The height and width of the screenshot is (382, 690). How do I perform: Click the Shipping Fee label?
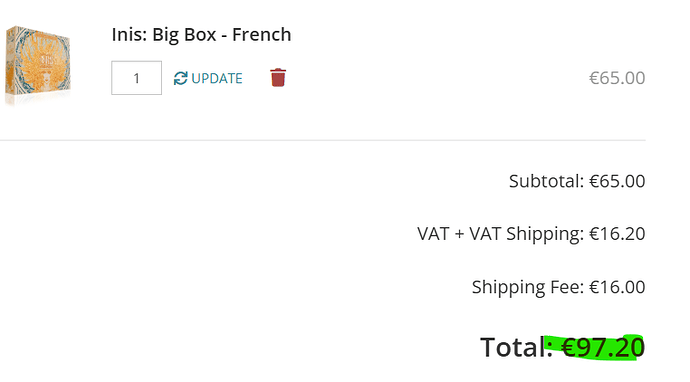click(528, 287)
